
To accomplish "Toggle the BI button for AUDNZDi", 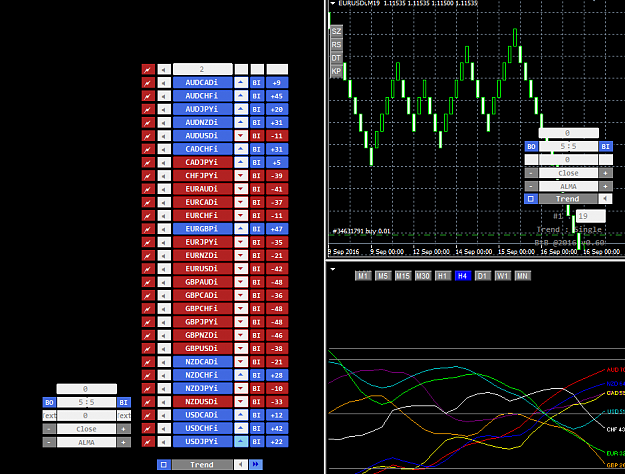I will (257, 123).
